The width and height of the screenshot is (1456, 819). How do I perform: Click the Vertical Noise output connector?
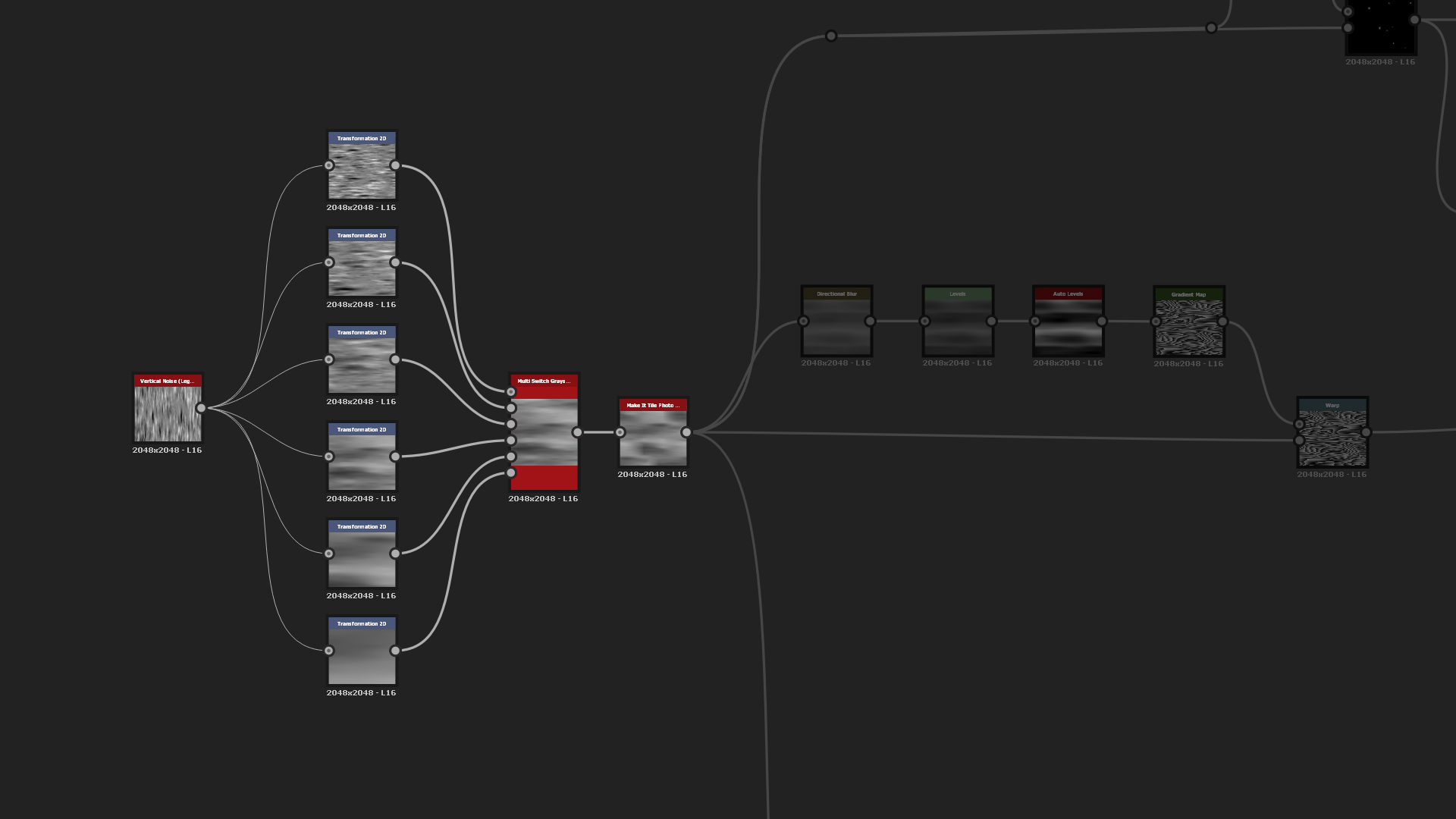click(x=201, y=408)
